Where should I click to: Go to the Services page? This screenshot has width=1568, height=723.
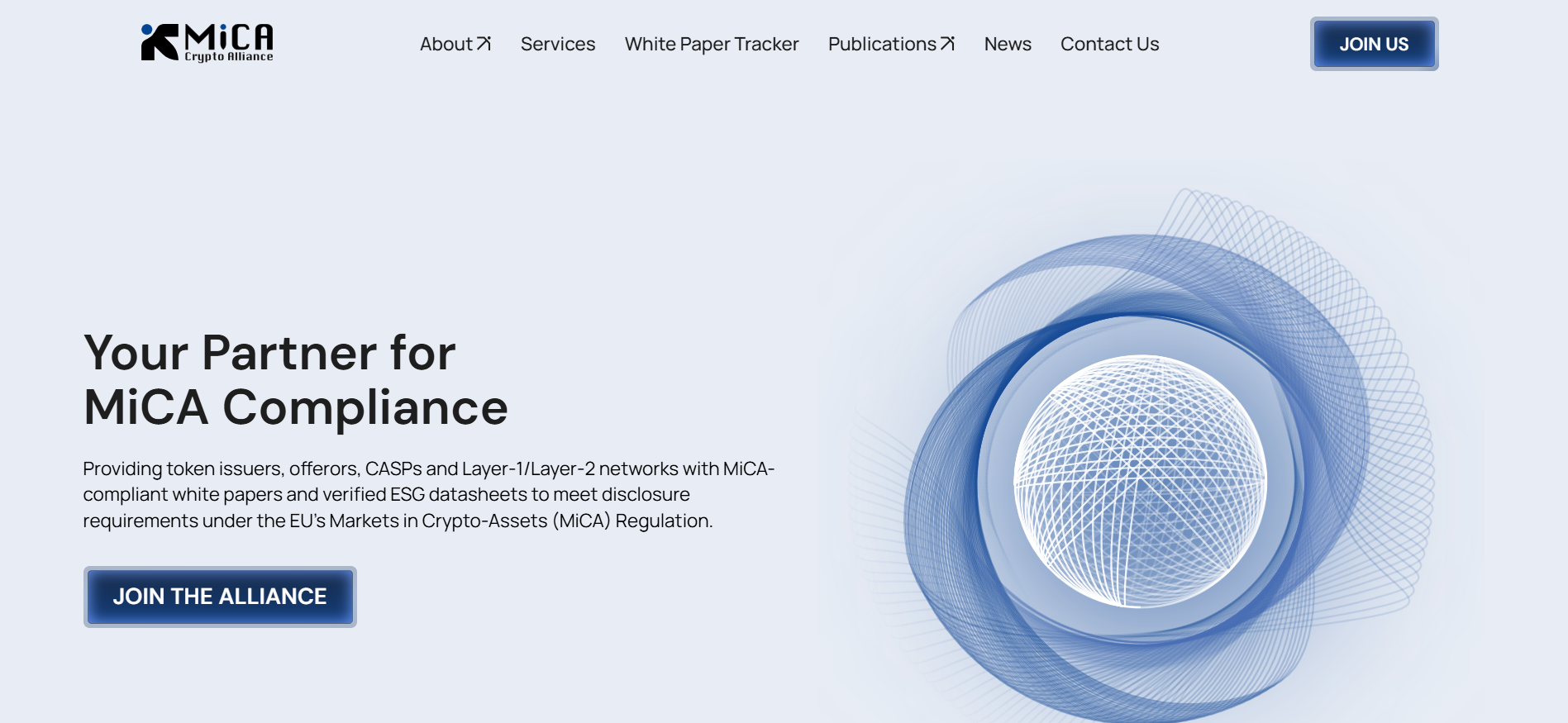point(558,44)
